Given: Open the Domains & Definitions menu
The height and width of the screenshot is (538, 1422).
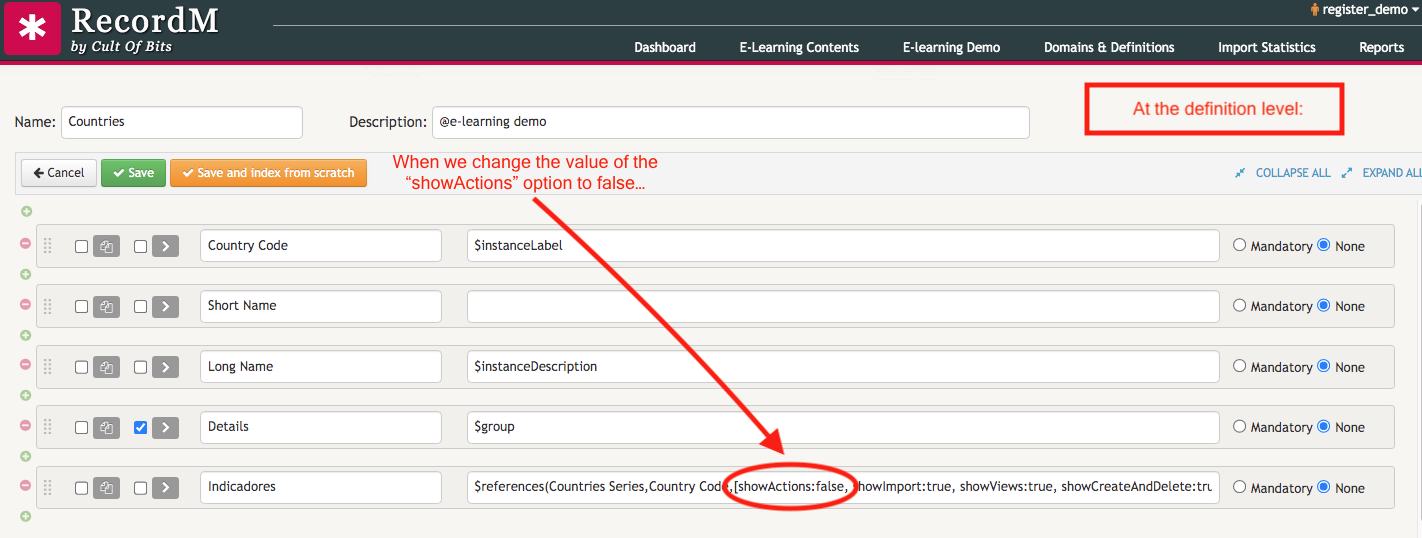Looking at the screenshot, I should pos(1109,47).
